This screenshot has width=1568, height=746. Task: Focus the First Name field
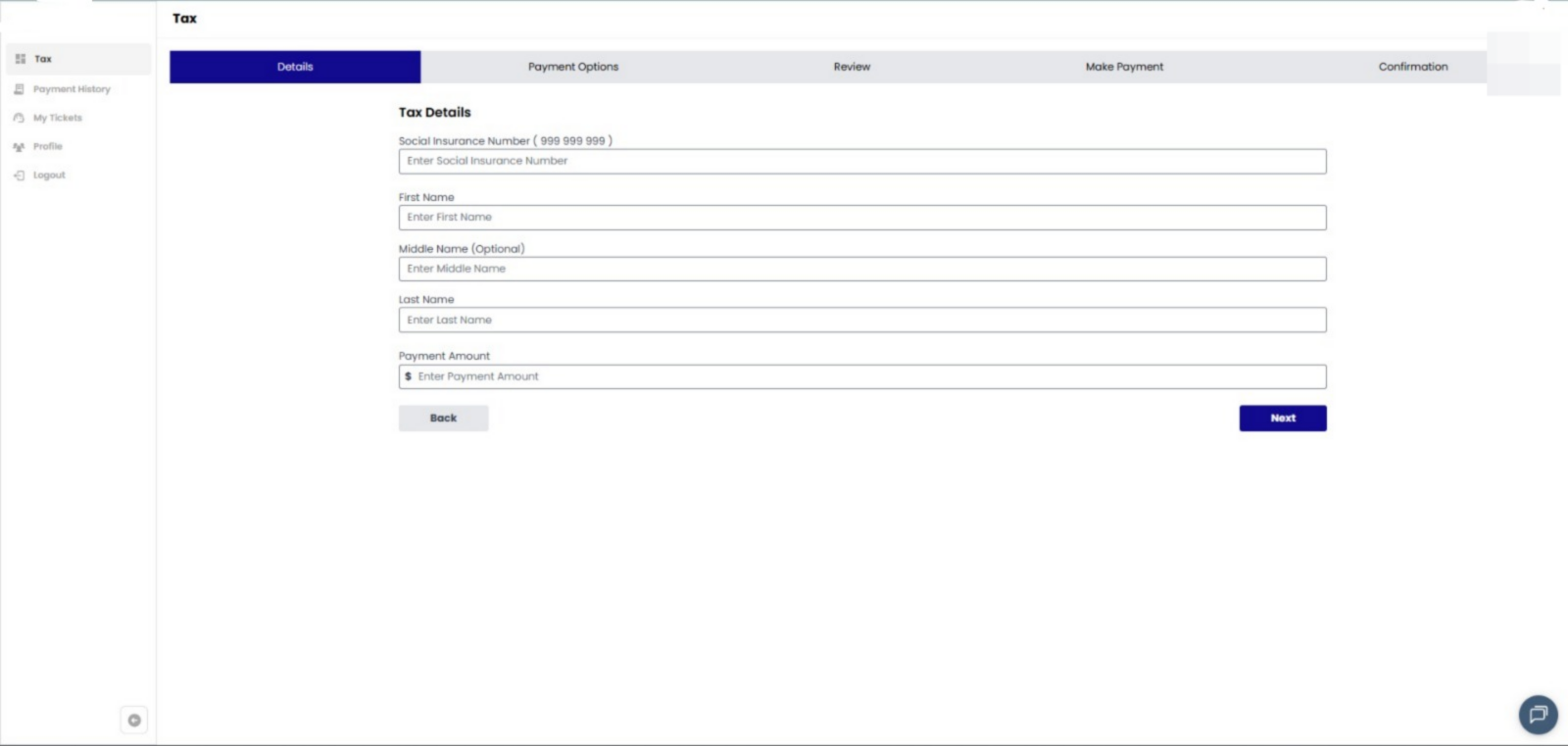click(862, 218)
